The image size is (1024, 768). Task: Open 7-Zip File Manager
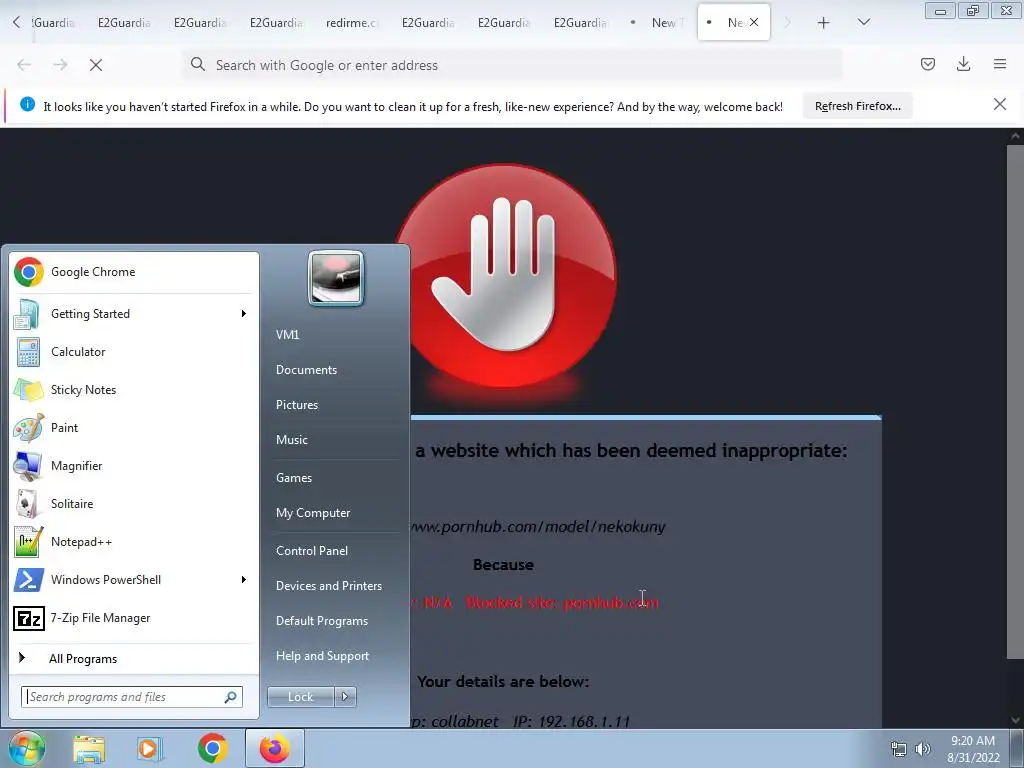pyautogui.click(x=134, y=618)
